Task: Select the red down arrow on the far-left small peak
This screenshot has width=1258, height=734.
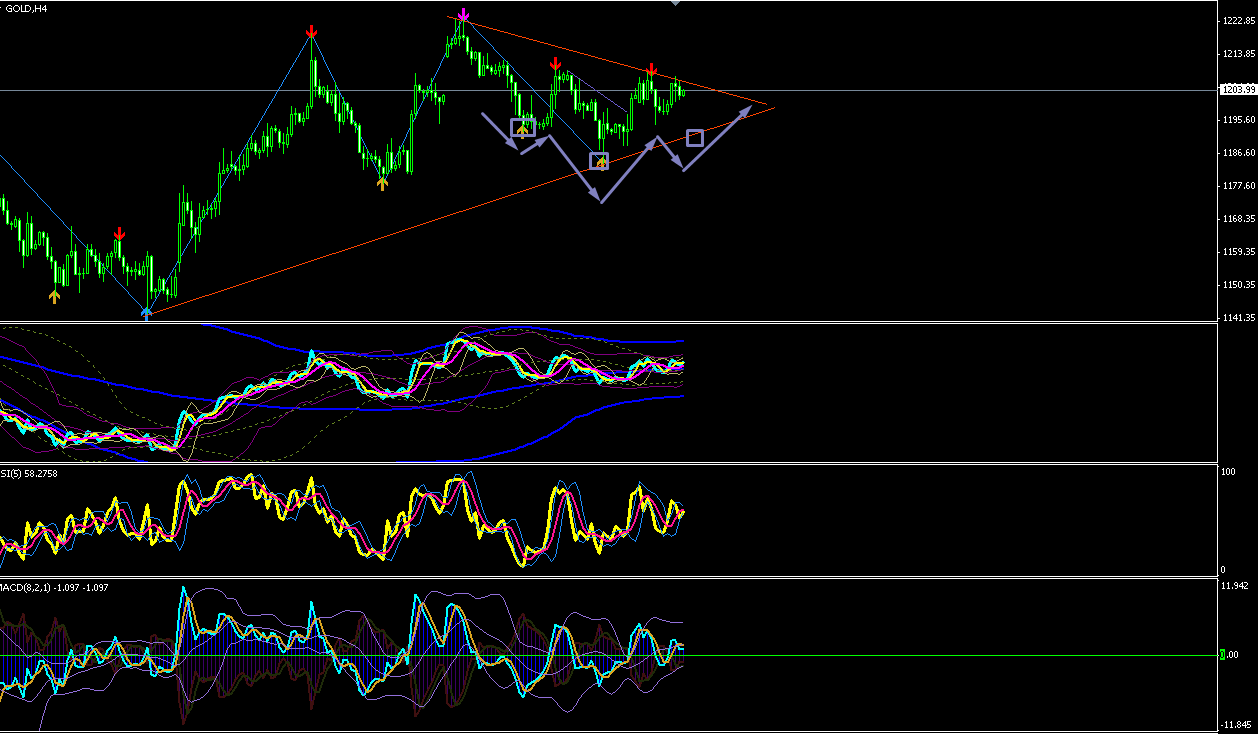Action: 120,234
